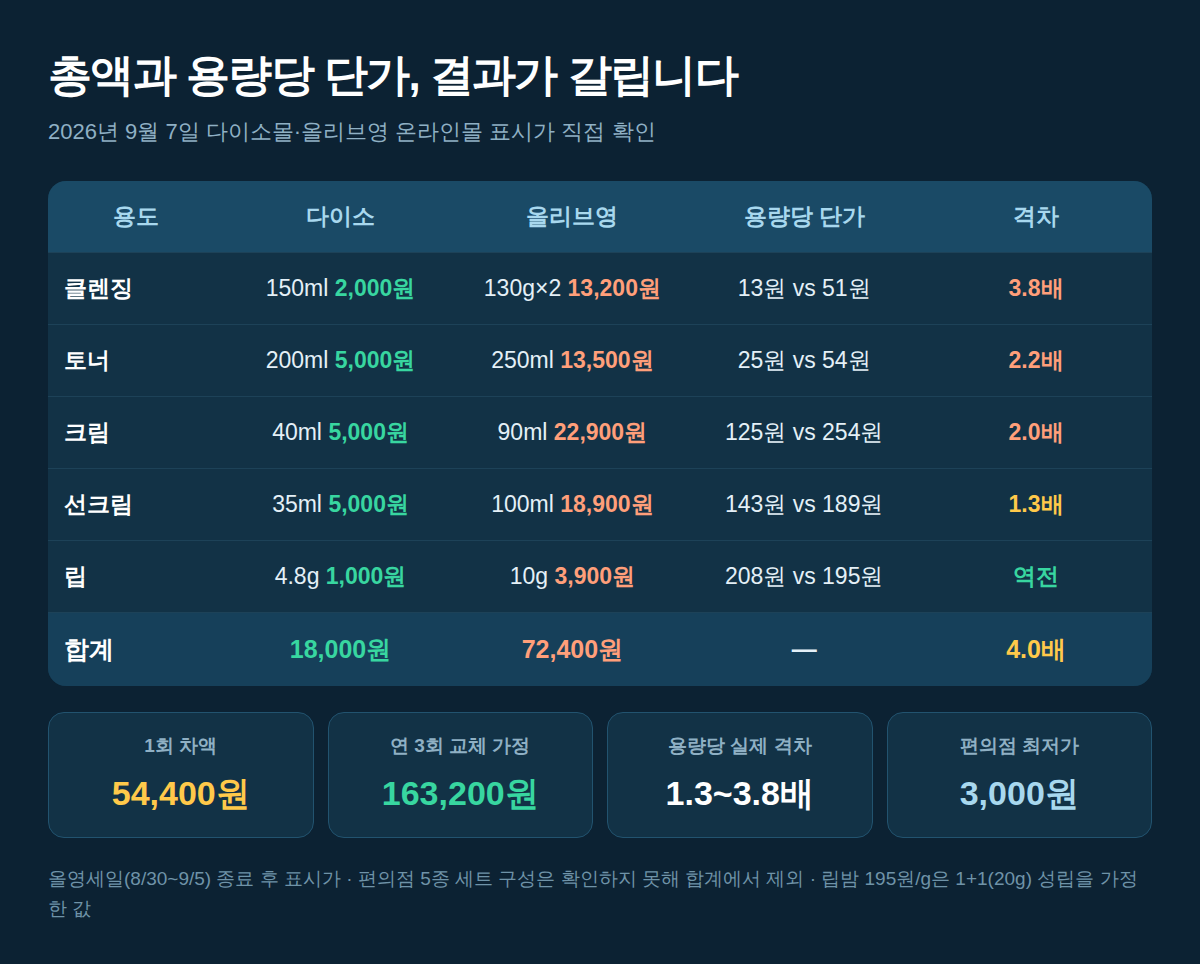Click the unit price '13원 vs 51원'
This screenshot has height=964, width=1200.
[804, 289]
